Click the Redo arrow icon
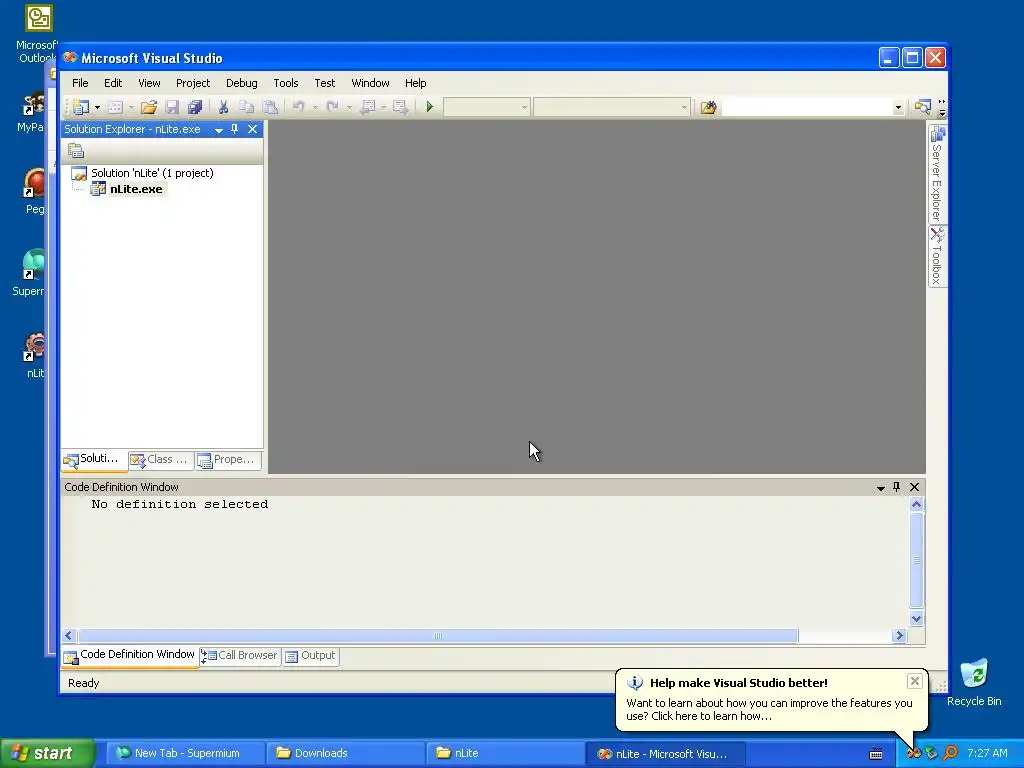Viewport: 1024px width, 768px height. point(332,106)
